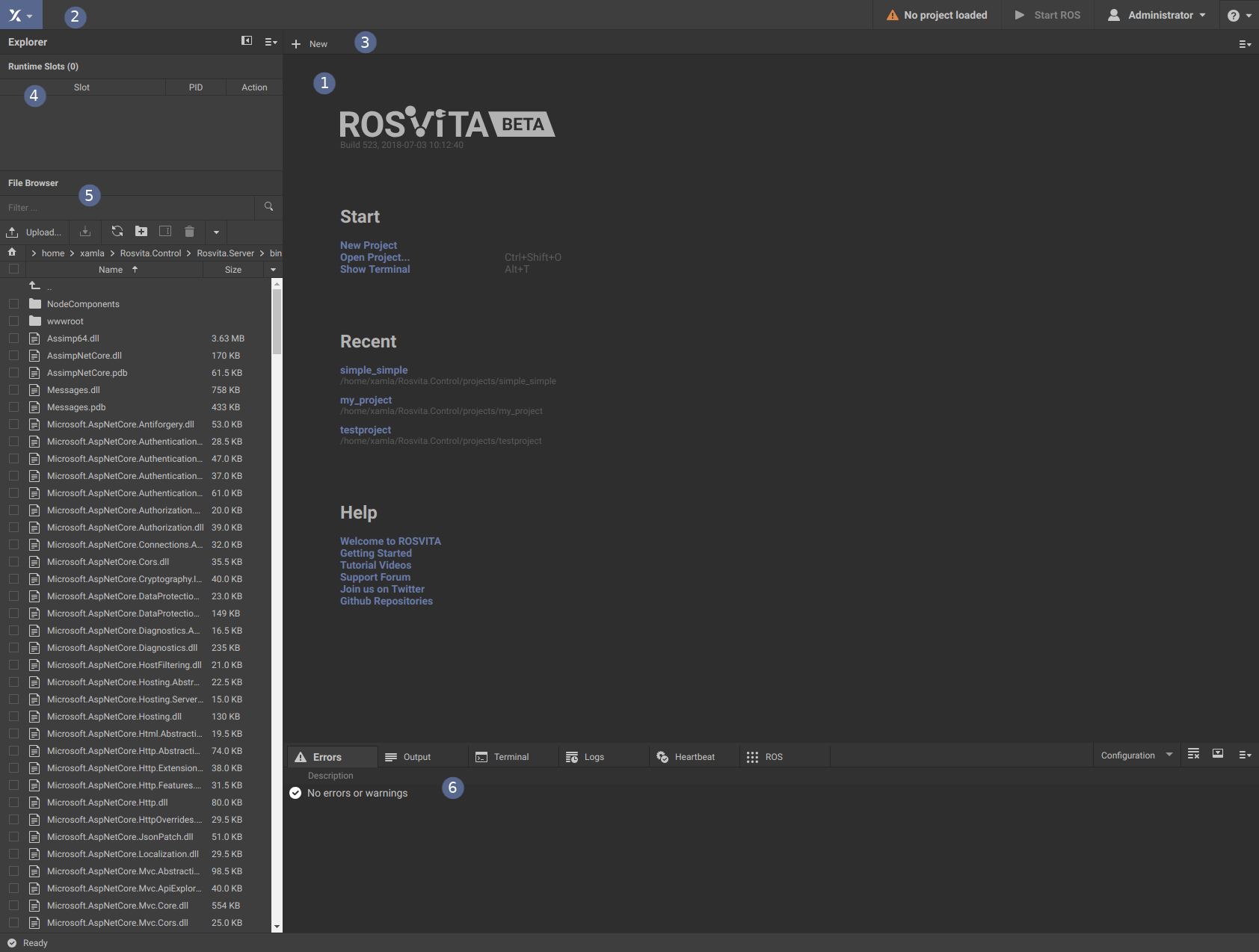This screenshot has height=952, width=1259.
Task: Focus the File Browser Filter field
Action: coord(127,208)
